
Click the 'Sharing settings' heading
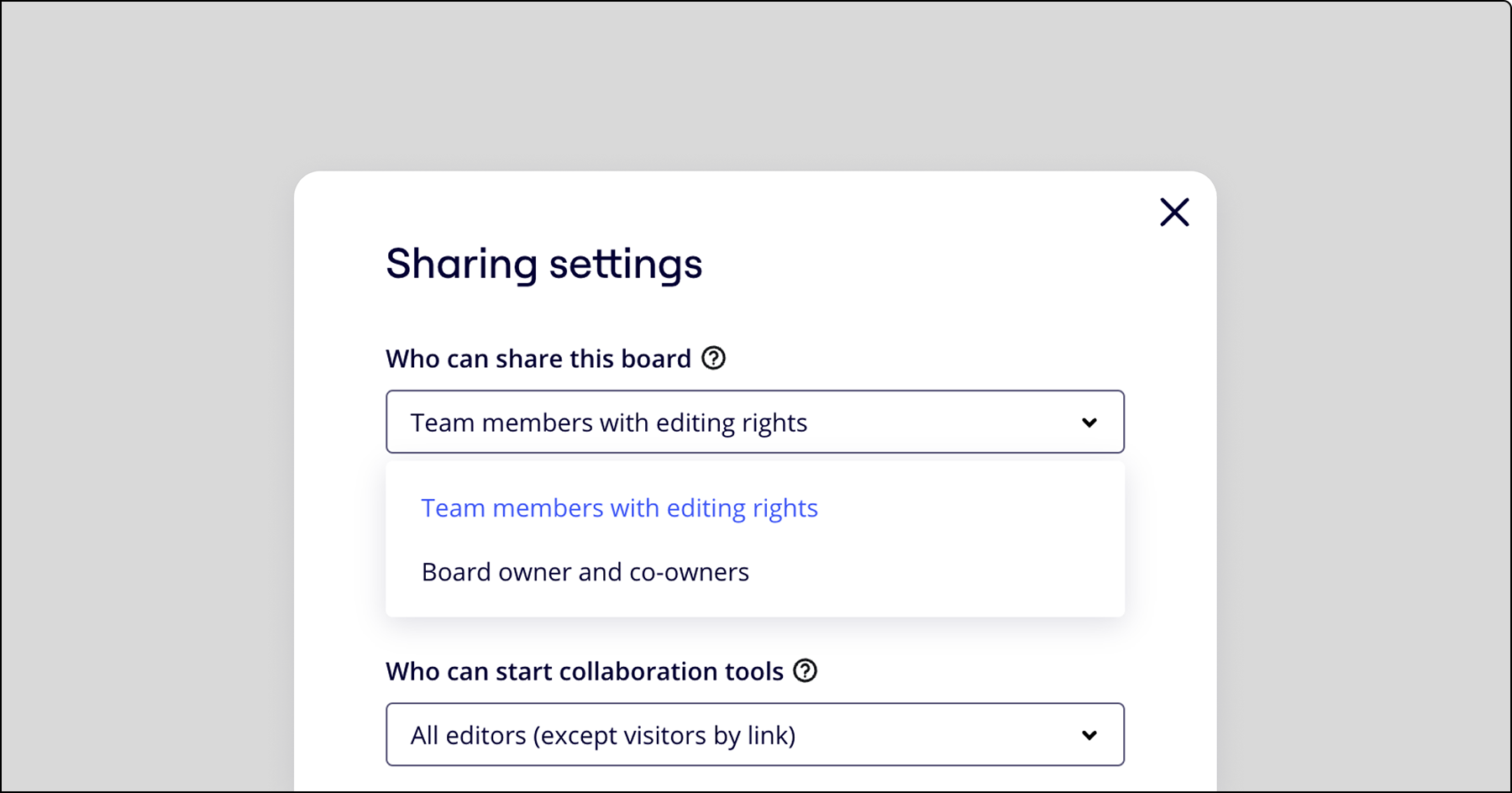[543, 264]
